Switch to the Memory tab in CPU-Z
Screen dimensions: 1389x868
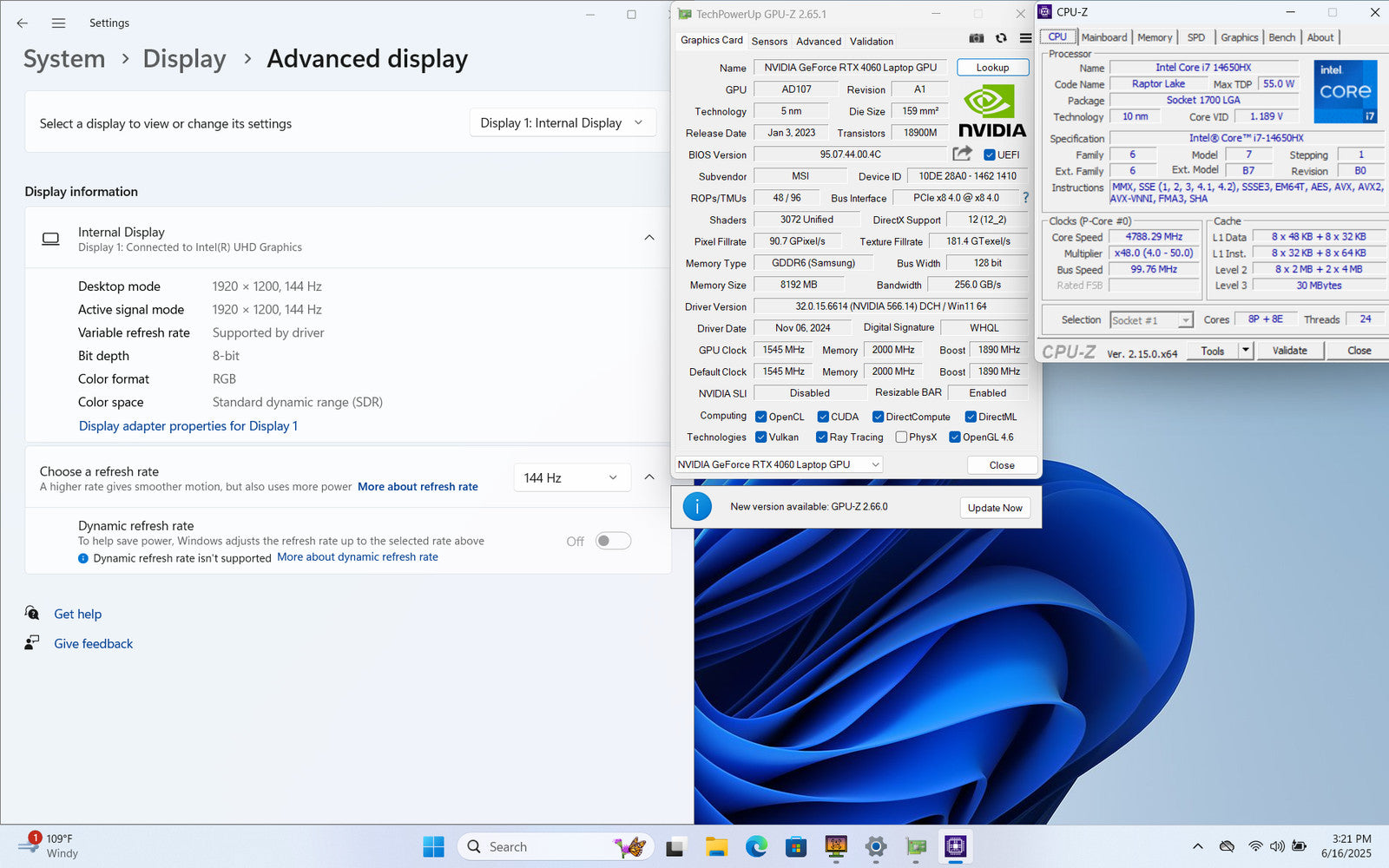[1154, 37]
